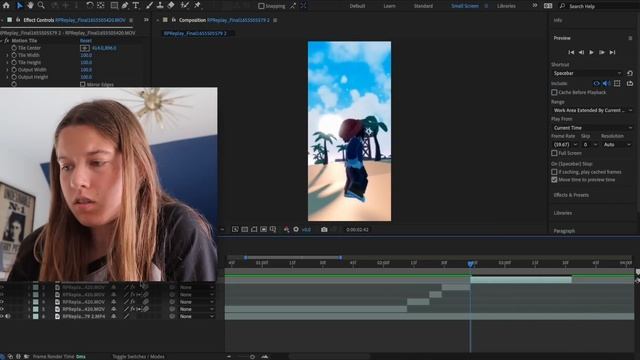The image size is (640, 360).
Task: Select the Type text tool
Action: (136, 5)
